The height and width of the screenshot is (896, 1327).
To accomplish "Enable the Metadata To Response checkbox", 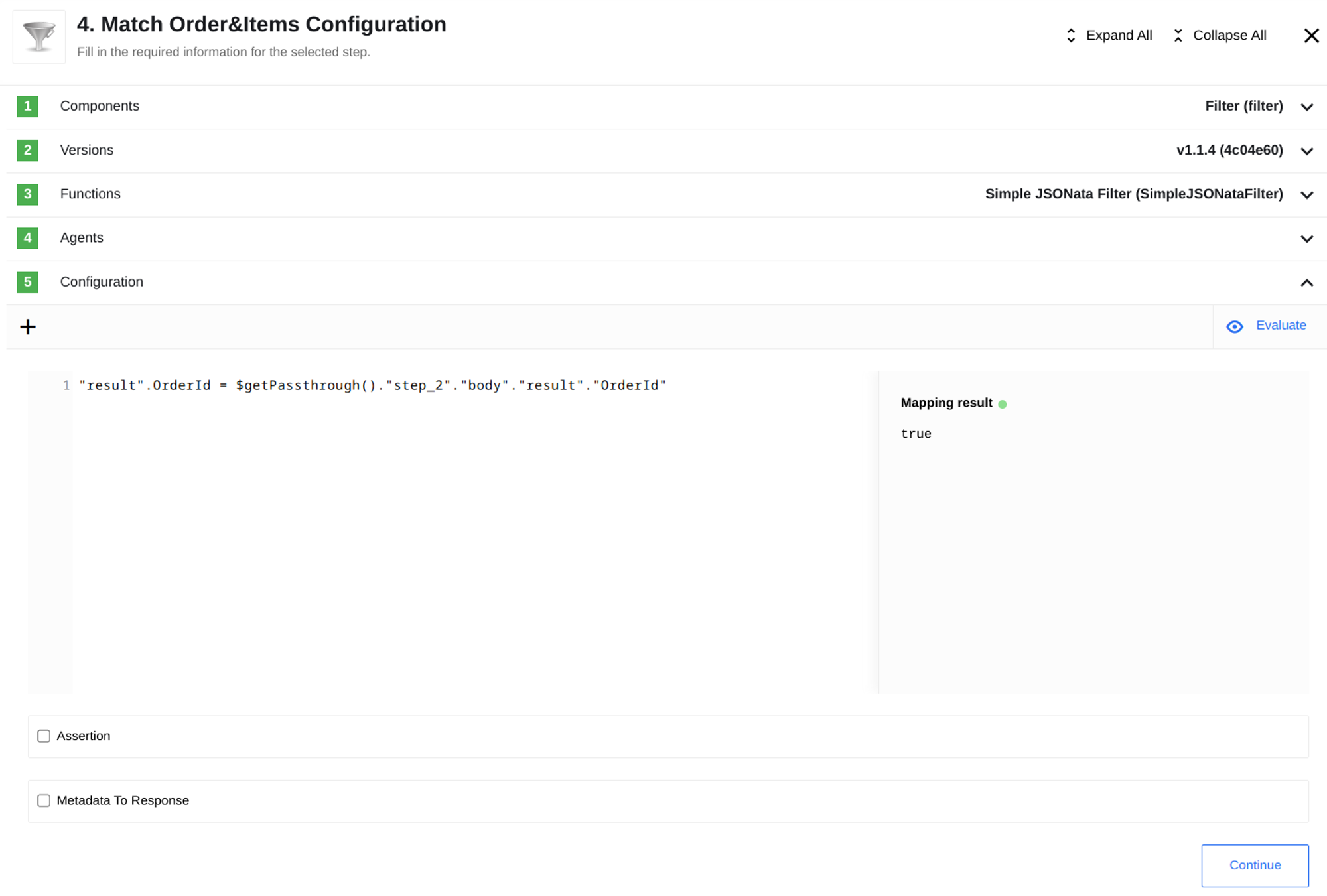I will [43, 800].
